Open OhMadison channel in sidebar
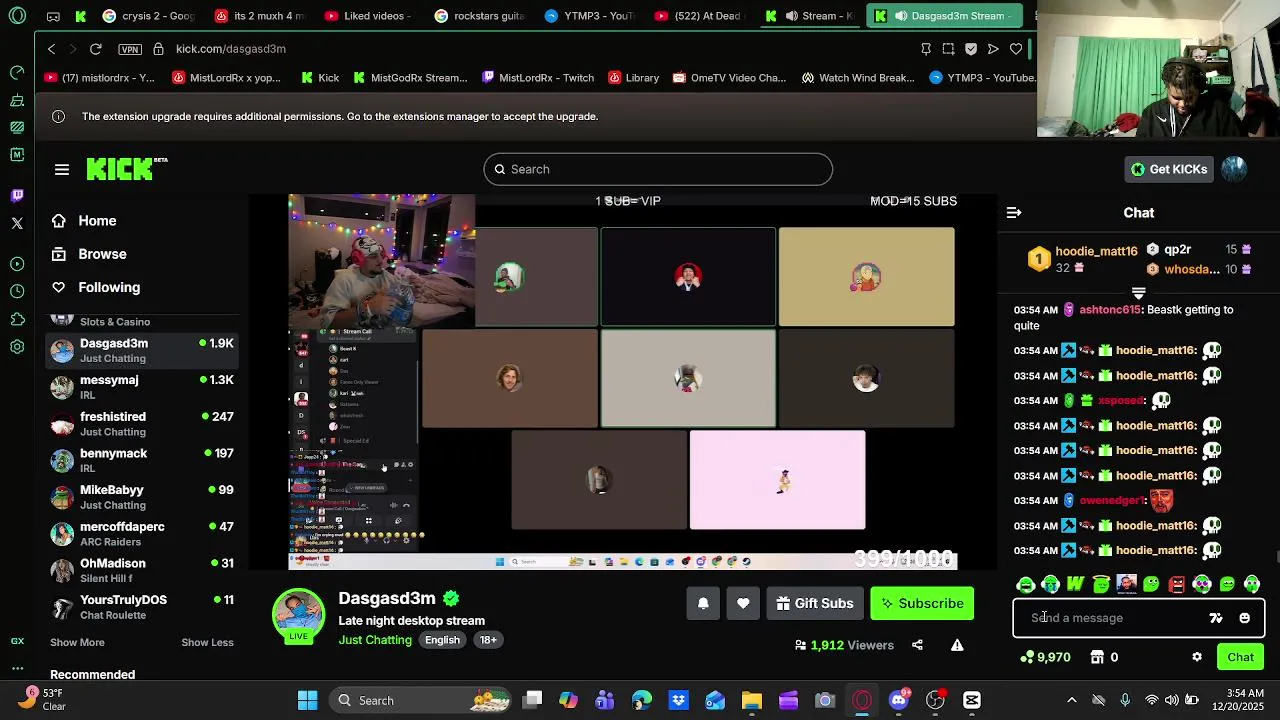Screen dimensions: 1280x720 tap(142, 571)
